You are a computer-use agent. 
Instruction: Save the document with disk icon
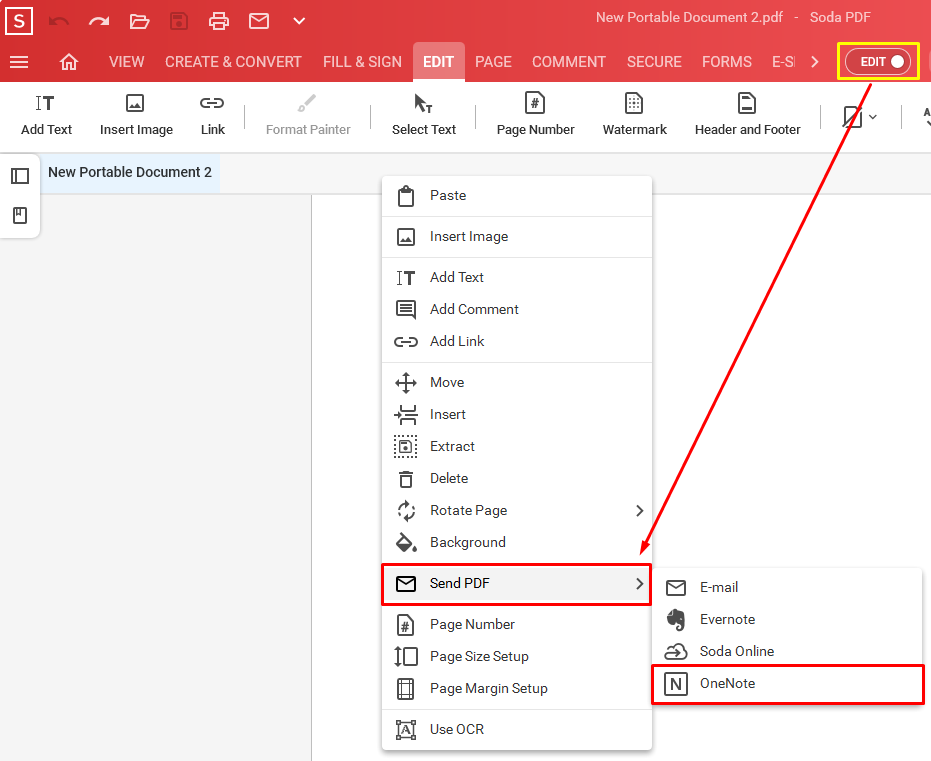pos(179,22)
